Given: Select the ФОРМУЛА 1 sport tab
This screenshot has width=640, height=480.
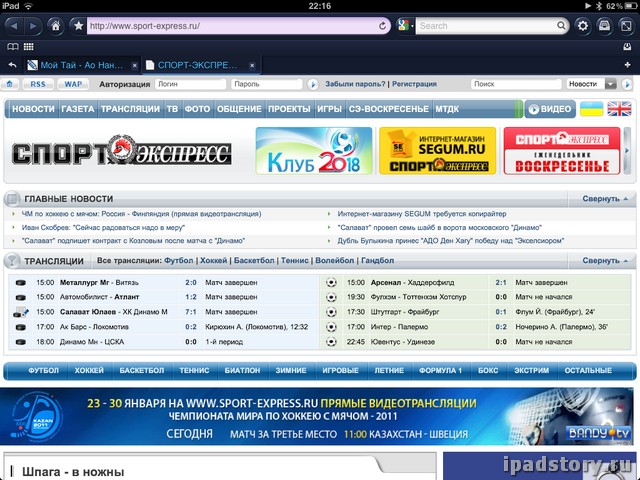Looking at the screenshot, I should [440, 371].
